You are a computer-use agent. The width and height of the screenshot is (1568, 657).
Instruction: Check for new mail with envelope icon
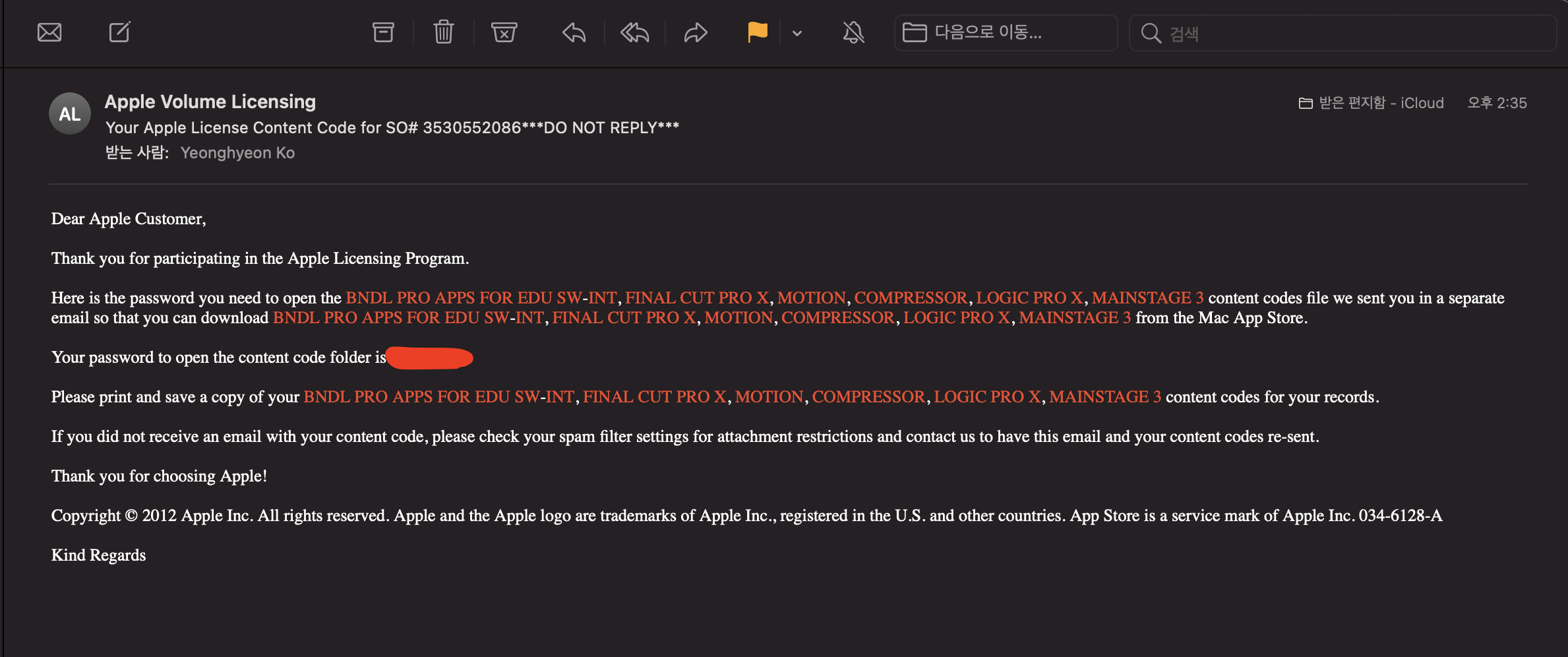(x=49, y=32)
